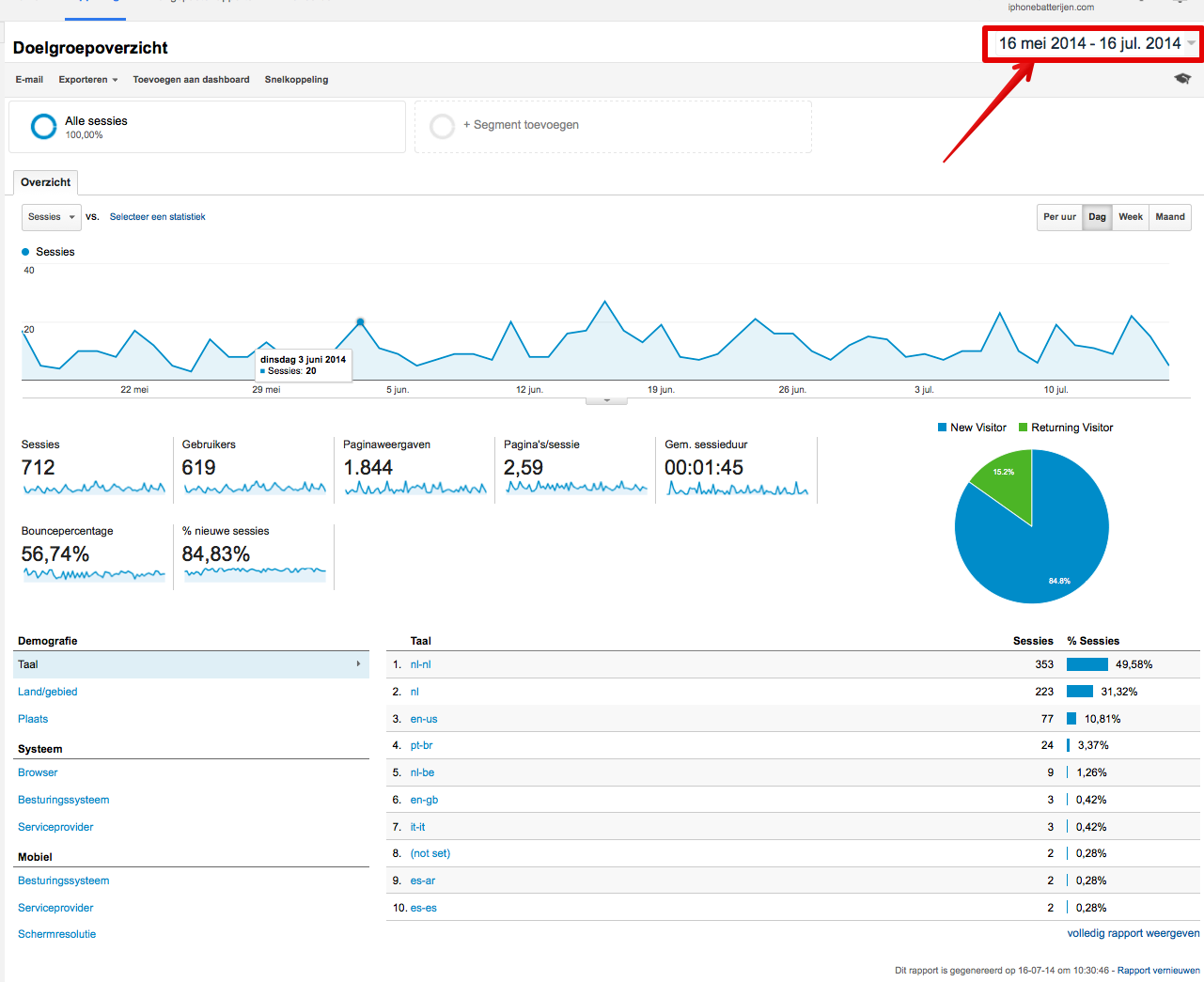Click the en-gb language link
1204x982 pixels.
[424, 800]
